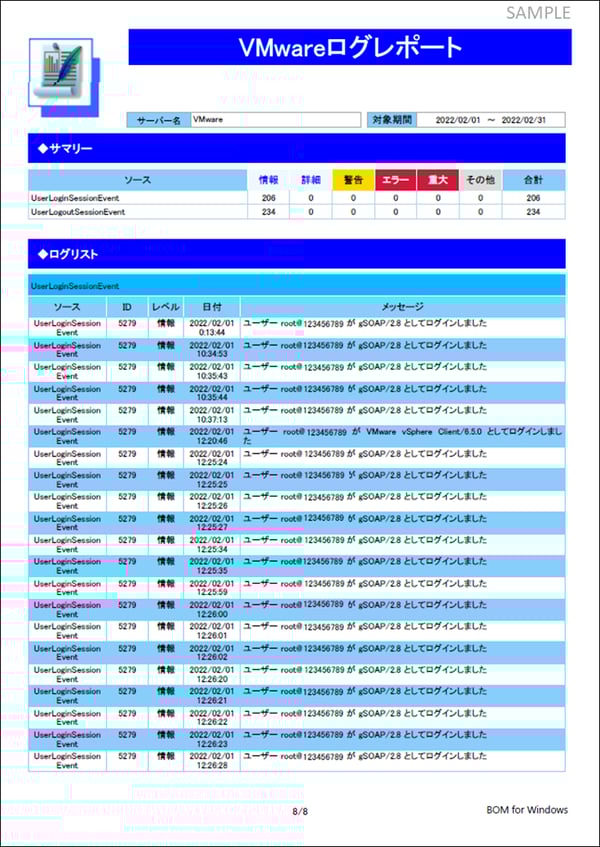
Task: Select the log date 2022/02/01 12:26:22
Action: click(x=212, y=717)
